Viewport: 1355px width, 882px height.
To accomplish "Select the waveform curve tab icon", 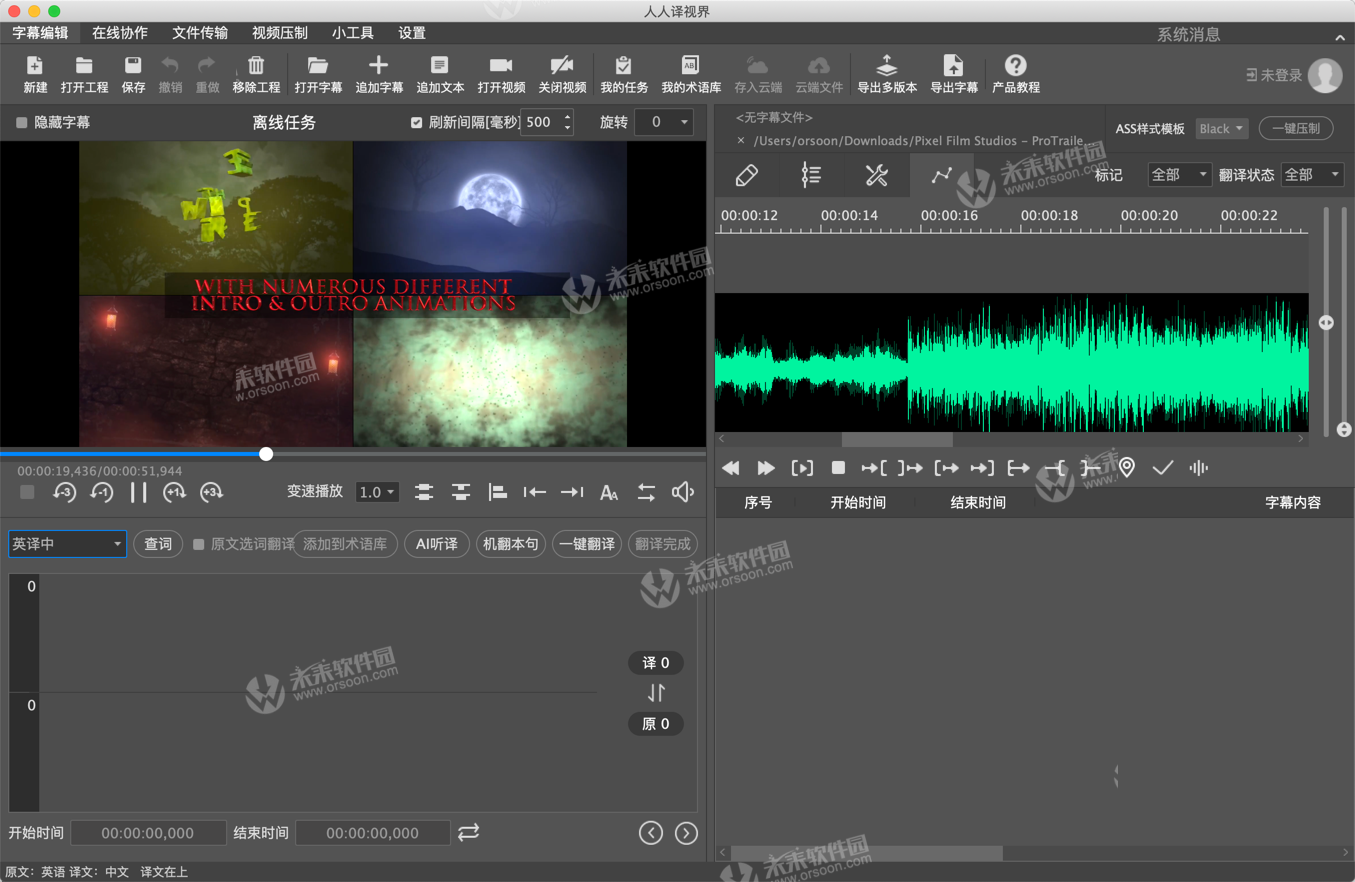I will 941,175.
